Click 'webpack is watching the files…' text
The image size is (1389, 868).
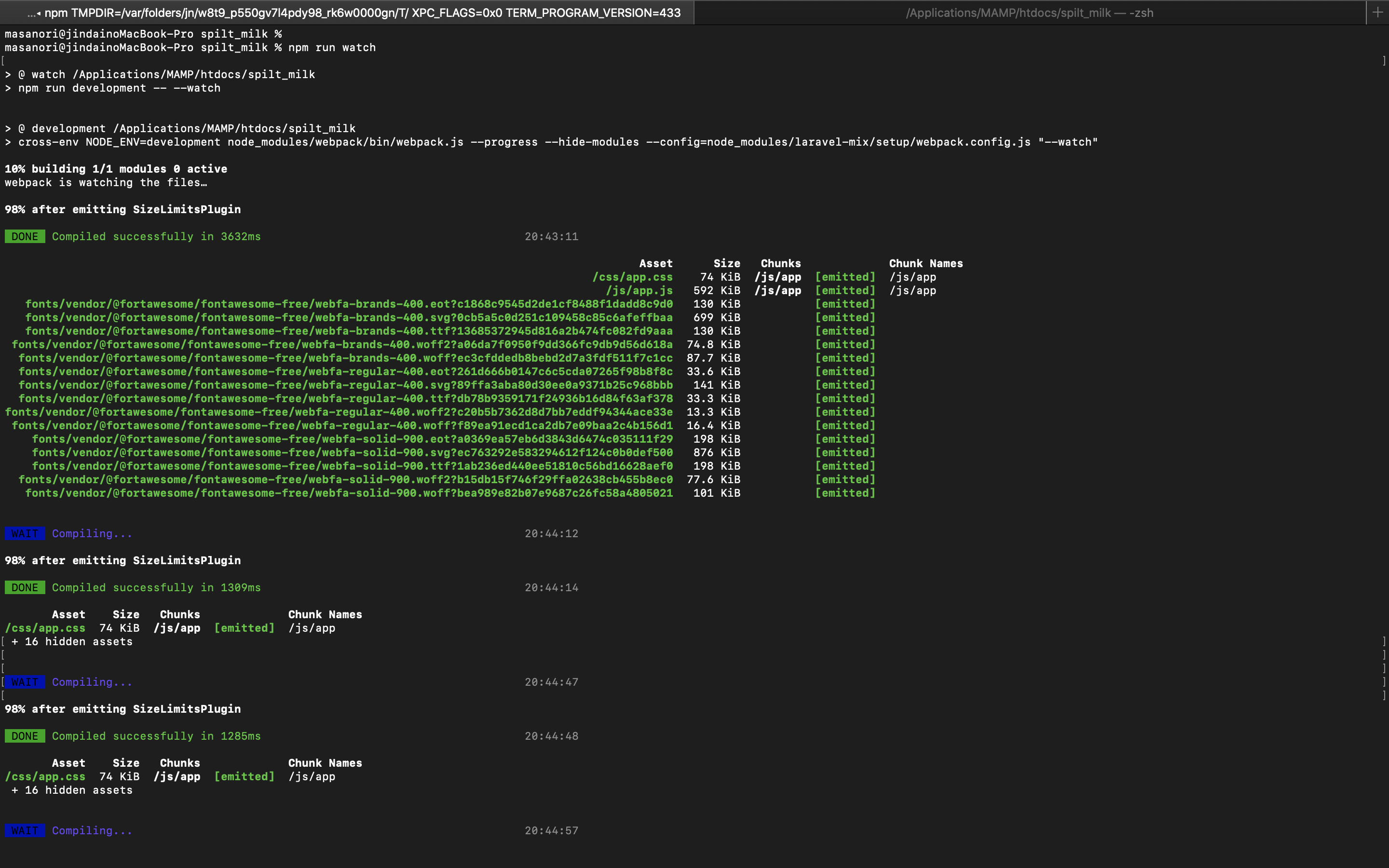point(106,183)
